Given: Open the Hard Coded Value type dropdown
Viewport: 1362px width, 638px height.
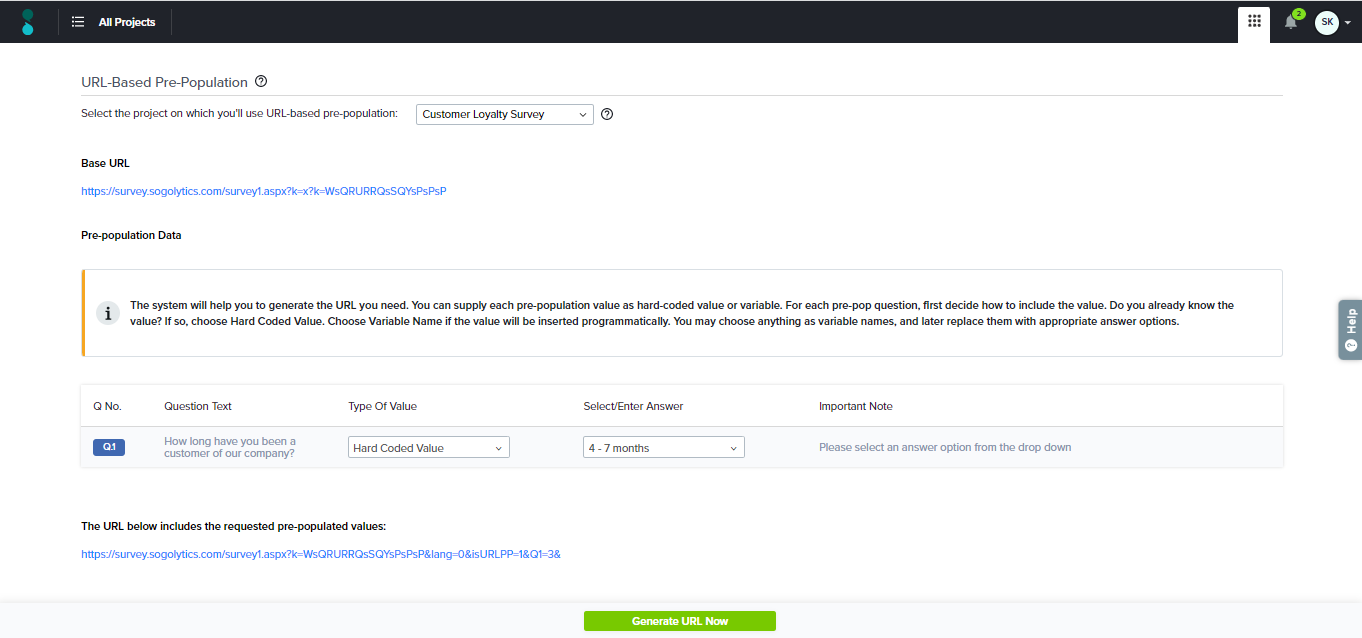Looking at the screenshot, I should [x=428, y=448].
